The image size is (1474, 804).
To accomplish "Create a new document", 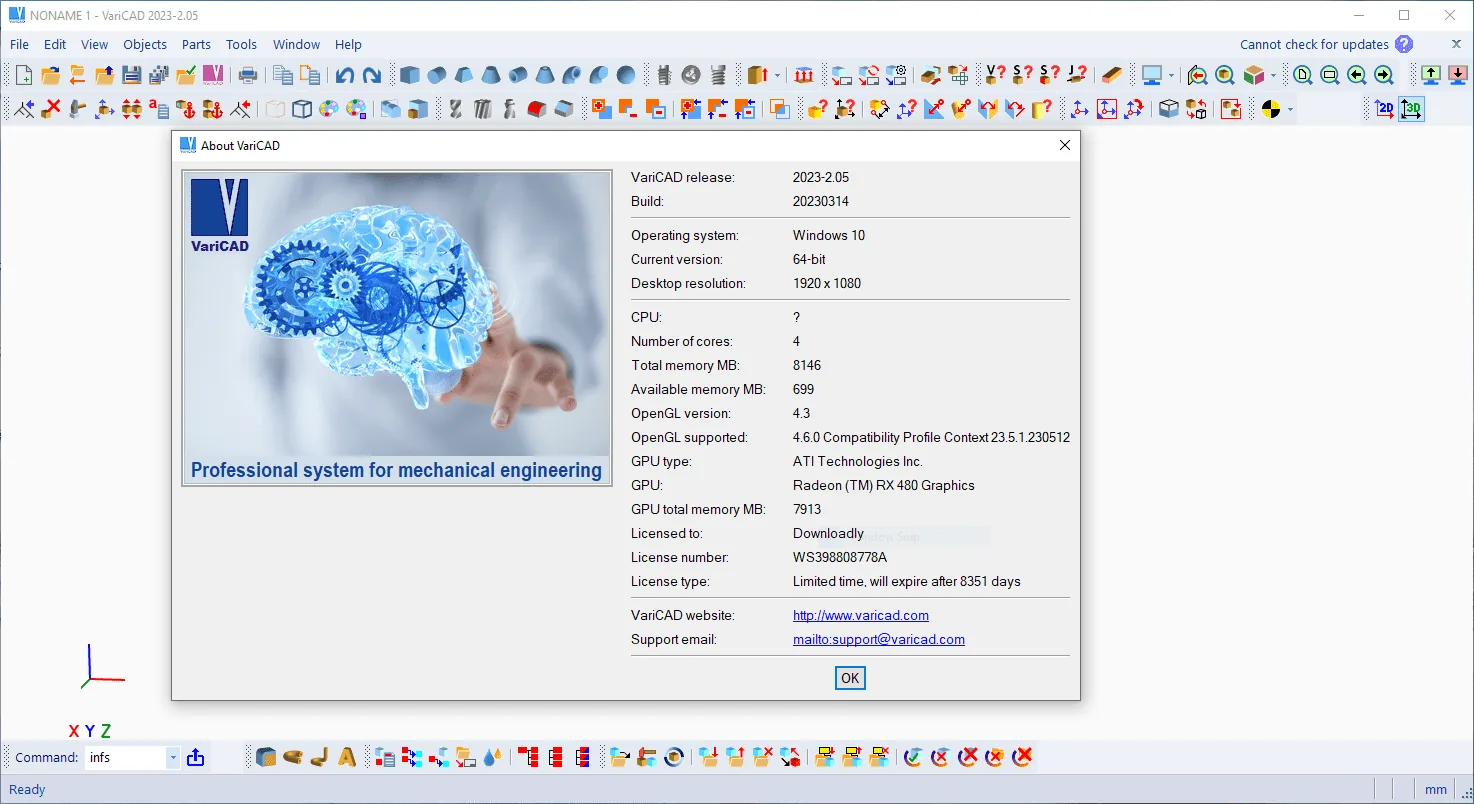I will (24, 75).
